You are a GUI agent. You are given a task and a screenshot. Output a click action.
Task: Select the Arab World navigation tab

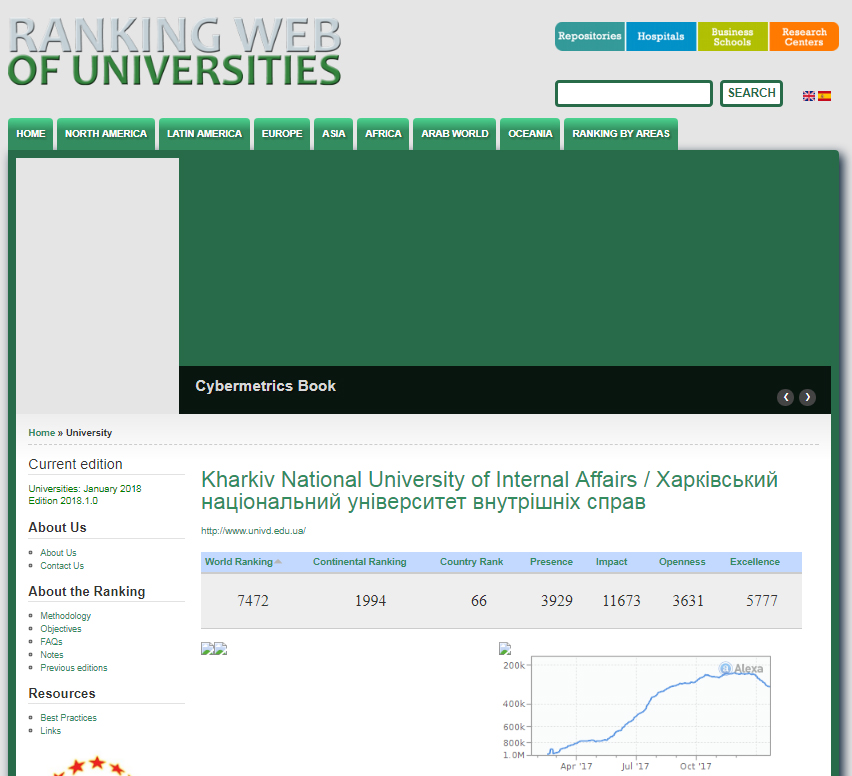pyautogui.click(x=455, y=134)
